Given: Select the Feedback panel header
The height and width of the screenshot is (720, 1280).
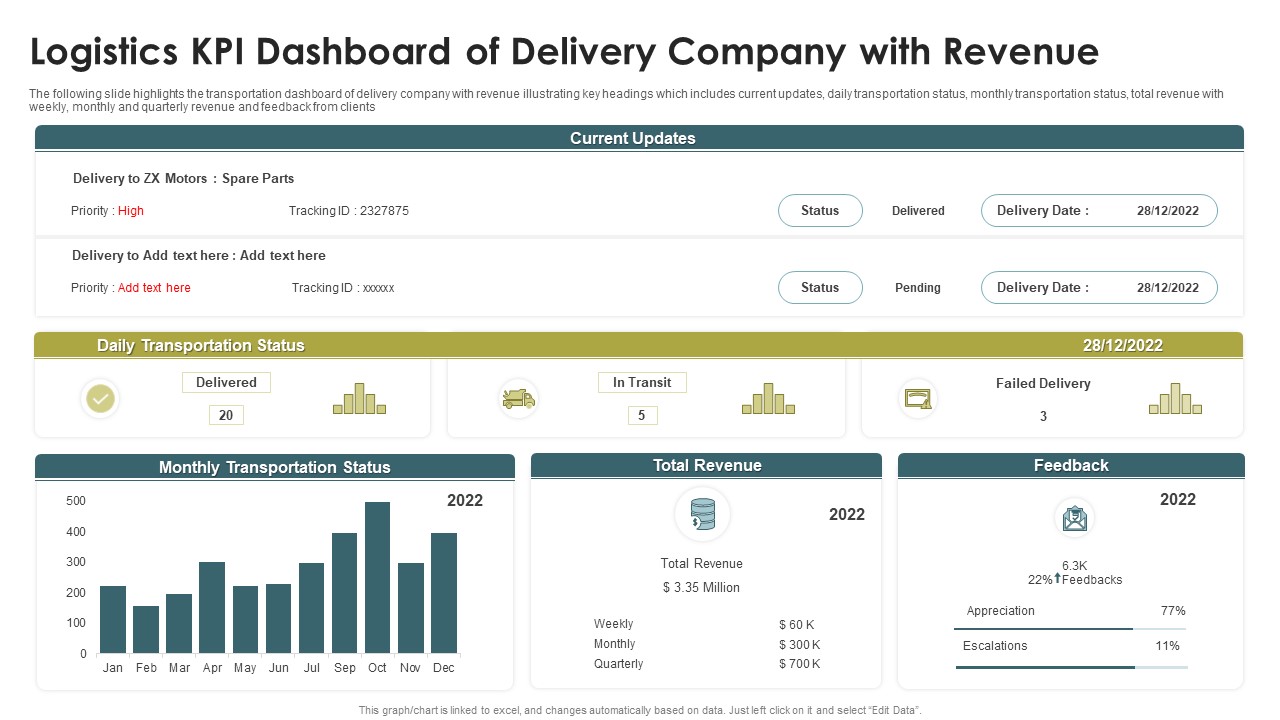Looking at the screenshot, I should pyautogui.click(x=1071, y=466).
